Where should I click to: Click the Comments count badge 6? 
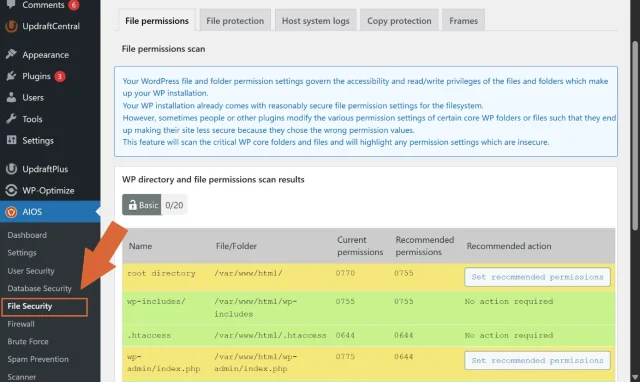[73, 5]
